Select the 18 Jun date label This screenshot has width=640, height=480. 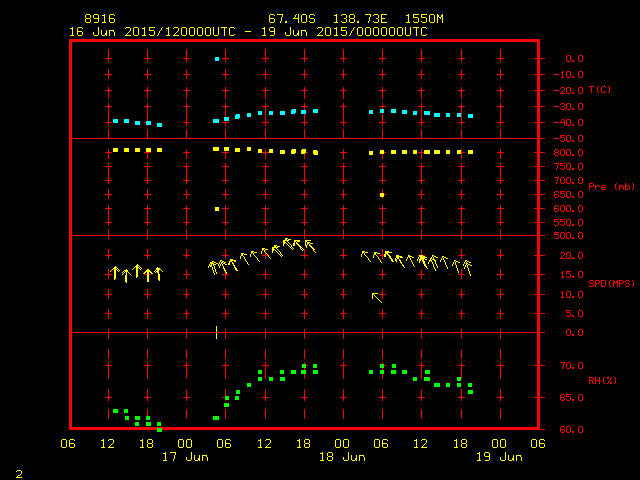pyautogui.click(x=342, y=457)
